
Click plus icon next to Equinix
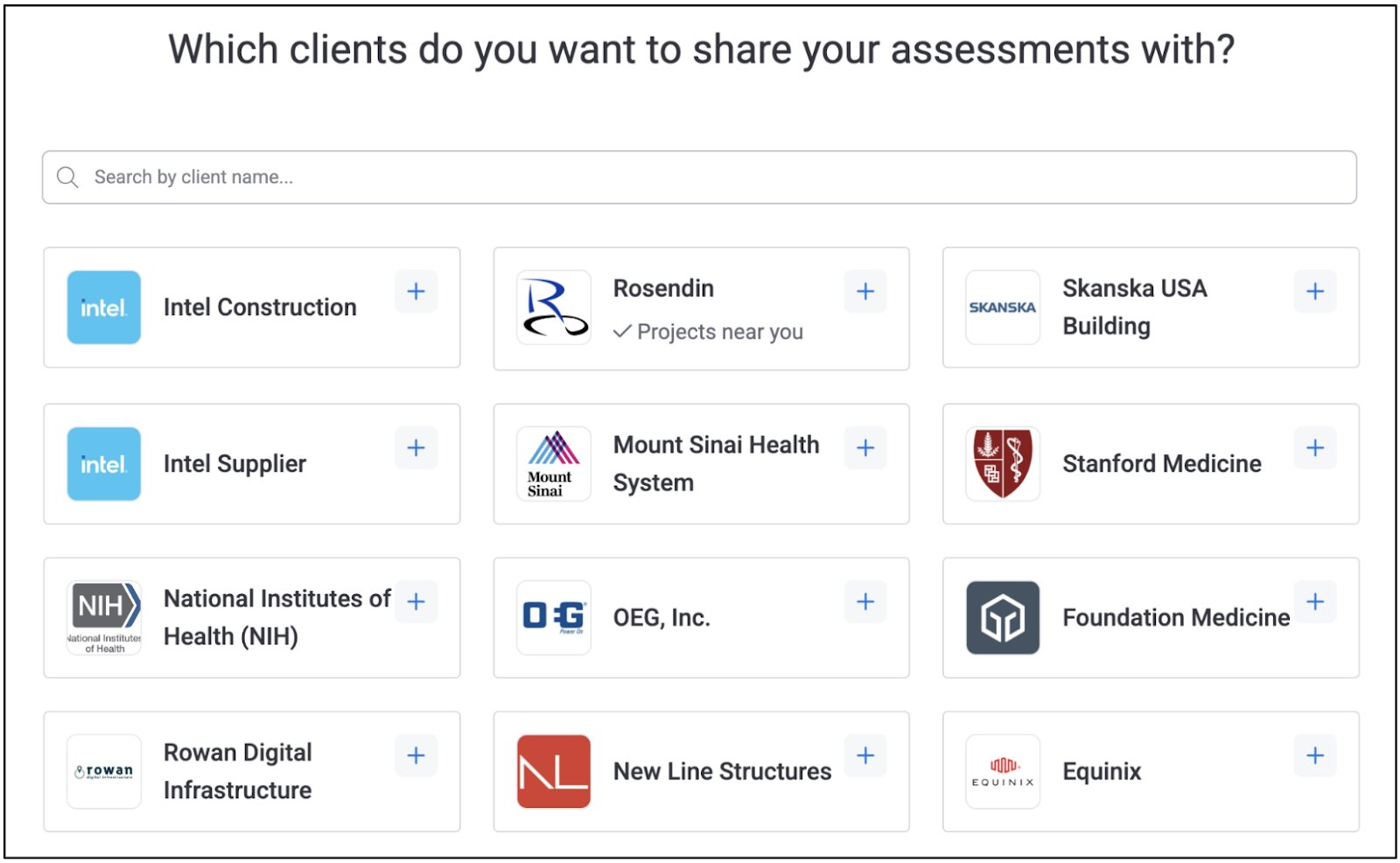(x=1315, y=756)
